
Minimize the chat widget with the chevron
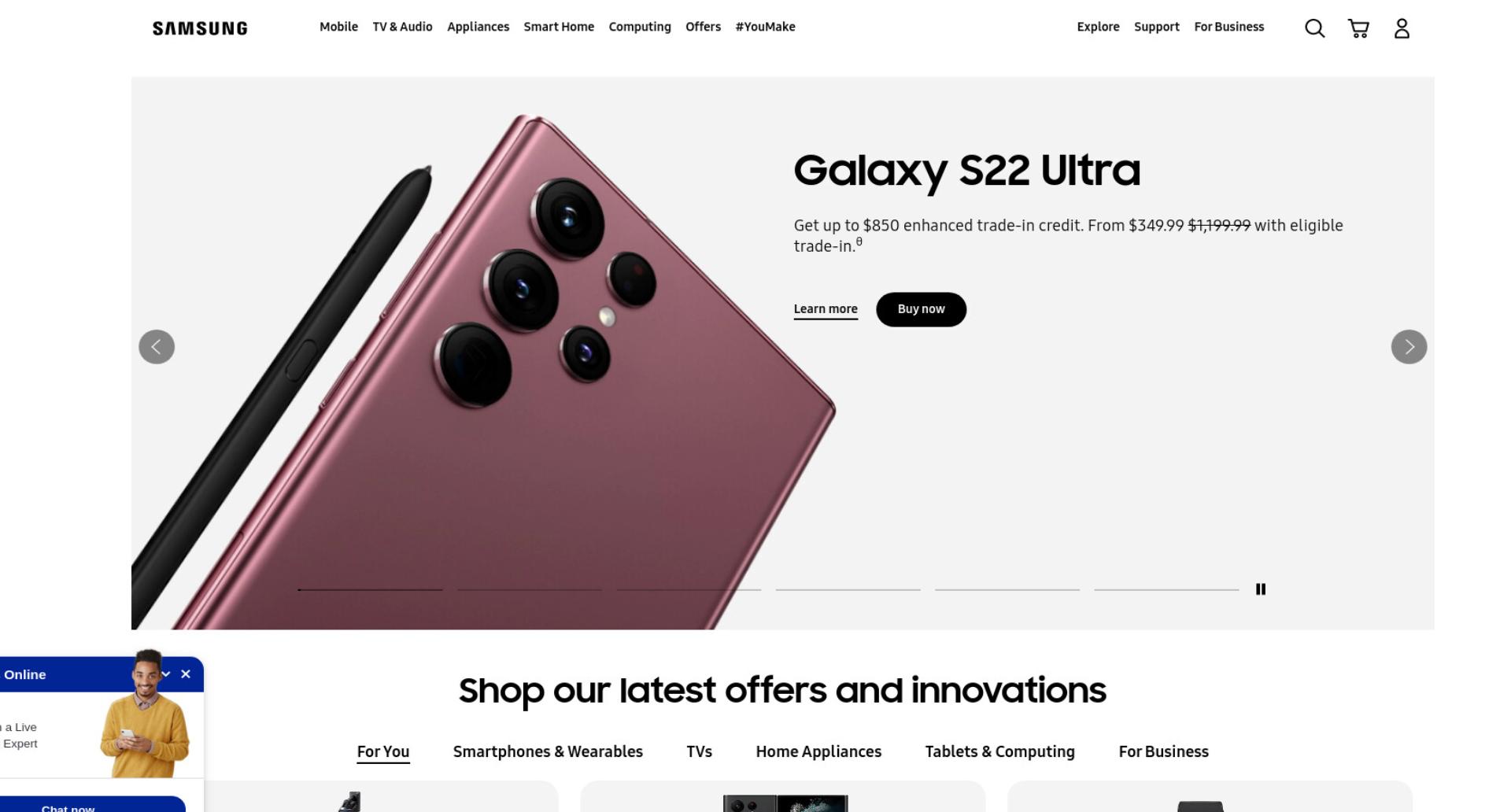(x=166, y=674)
